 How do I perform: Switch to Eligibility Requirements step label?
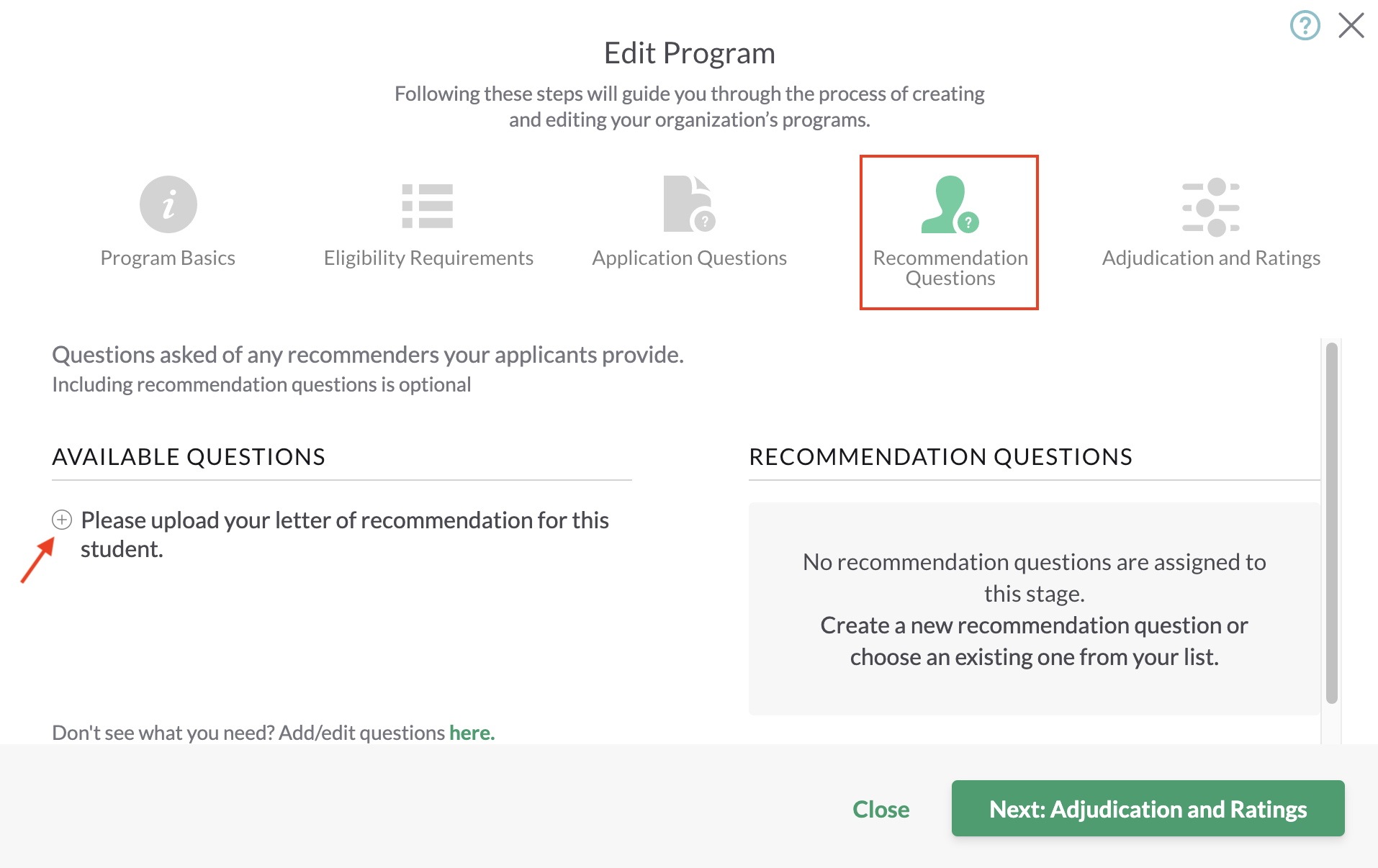tap(428, 258)
